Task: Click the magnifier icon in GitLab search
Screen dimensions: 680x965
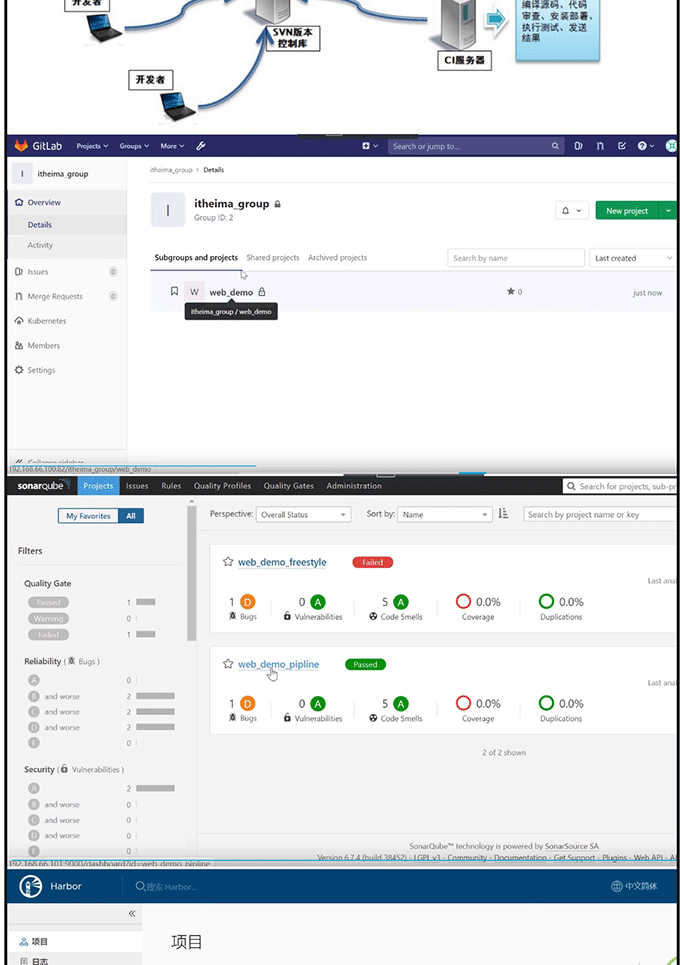Action: 555,146
